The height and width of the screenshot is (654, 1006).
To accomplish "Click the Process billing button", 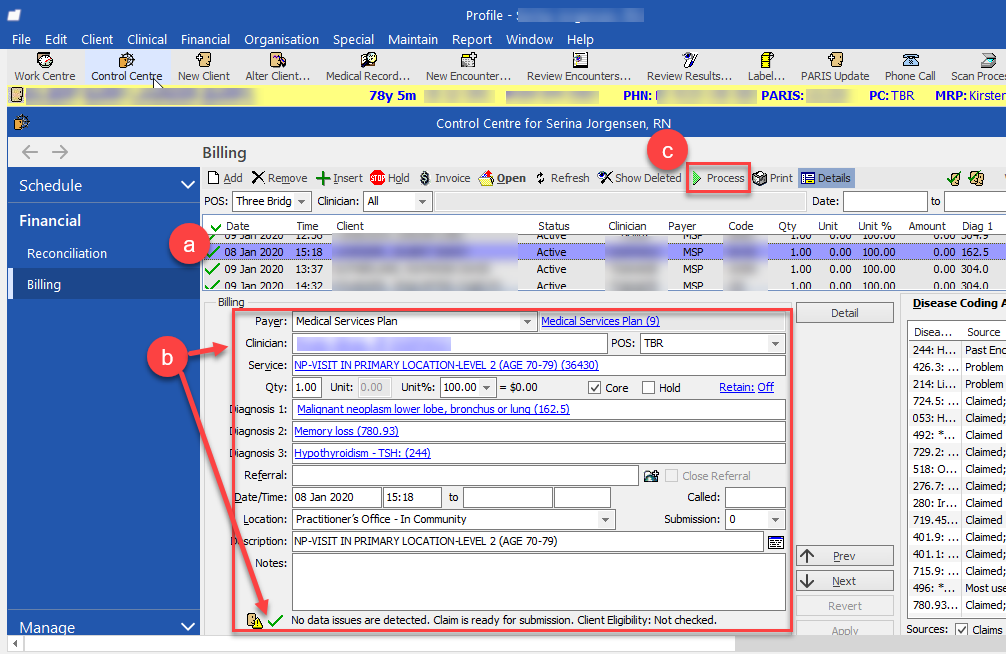I will pyautogui.click(x=717, y=178).
